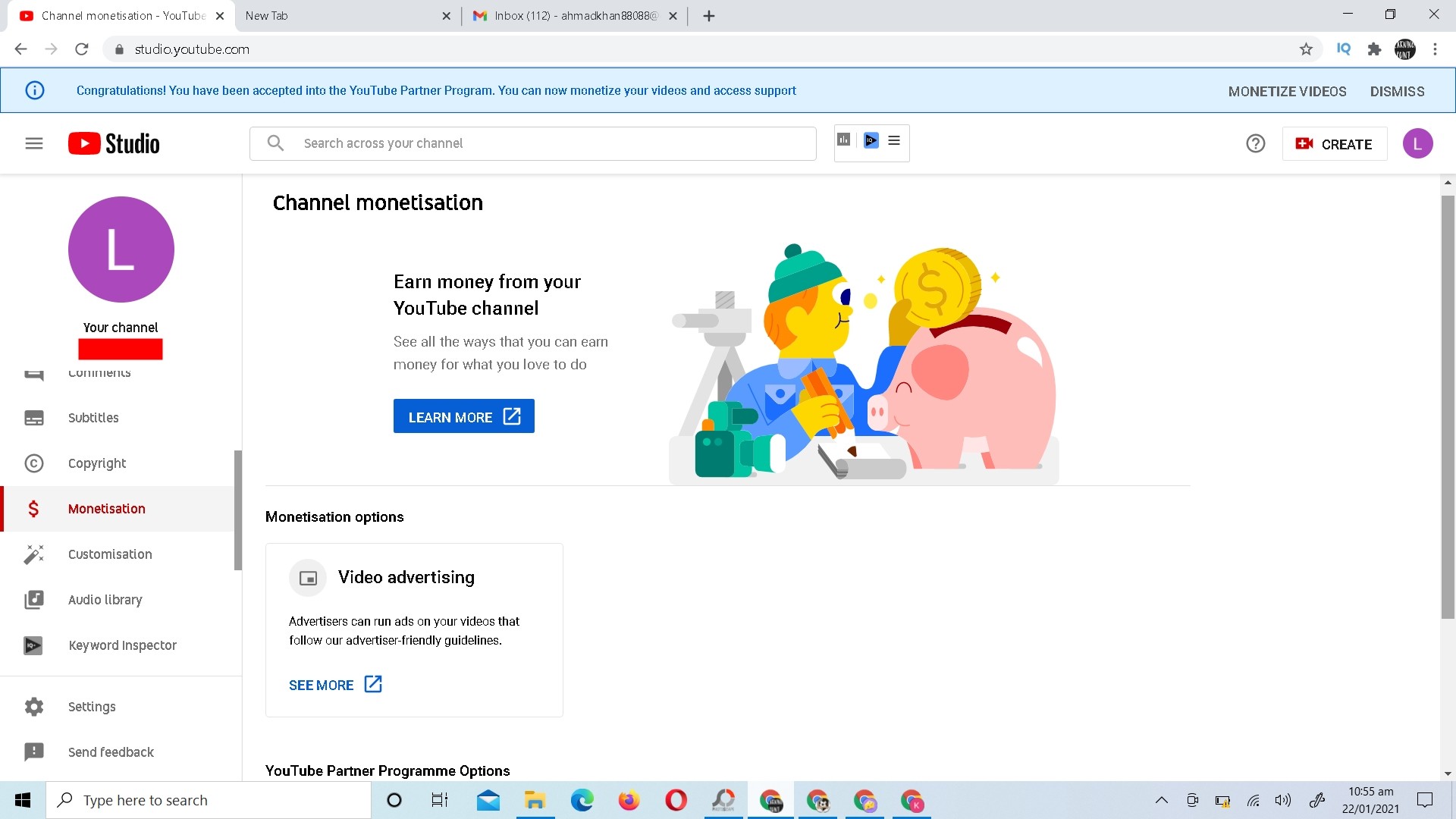Bookmark this page with the star icon
Image resolution: width=1456 pixels, height=819 pixels.
[x=1306, y=49]
